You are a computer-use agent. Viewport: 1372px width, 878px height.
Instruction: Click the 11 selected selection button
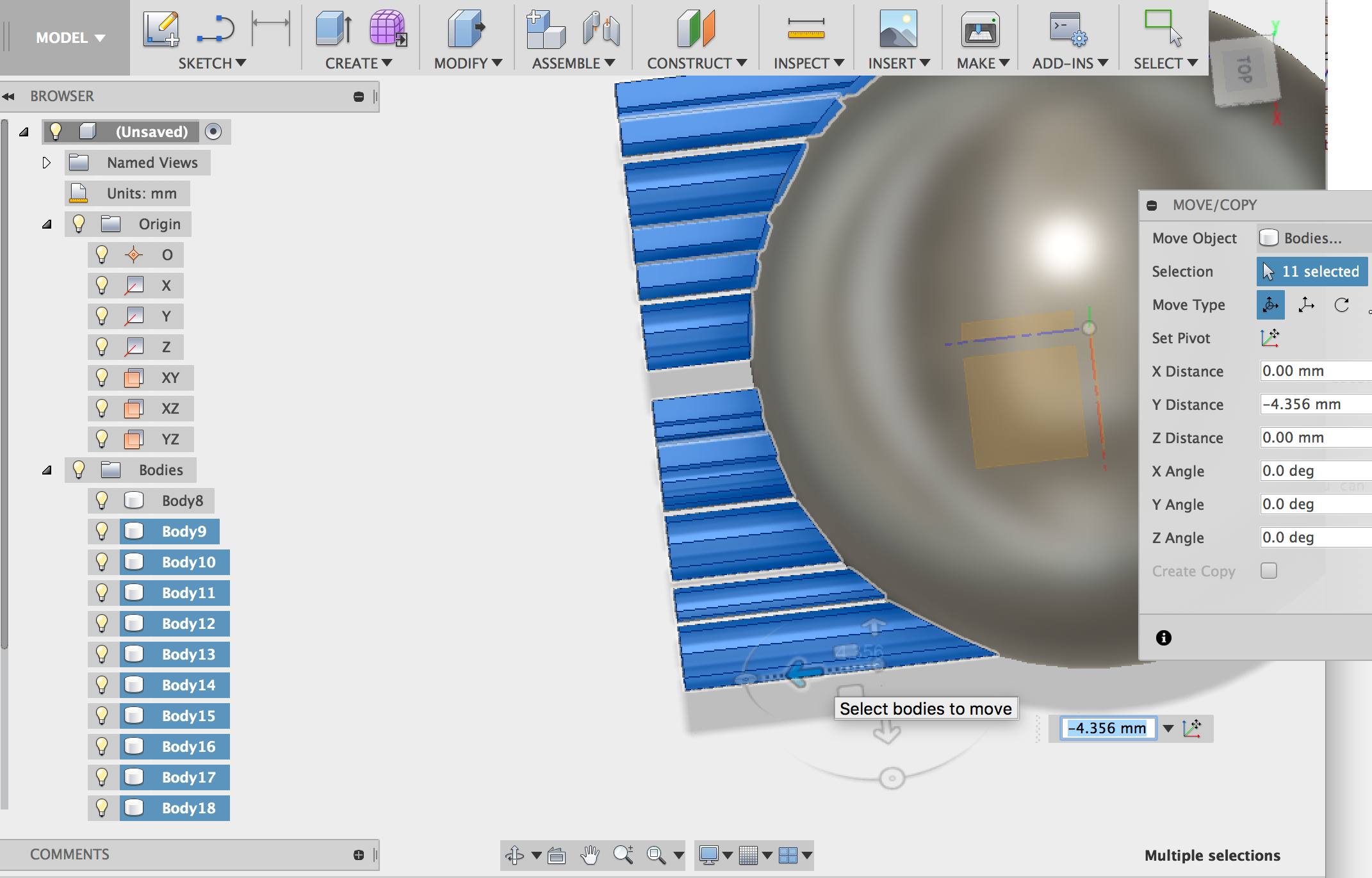pos(1312,272)
